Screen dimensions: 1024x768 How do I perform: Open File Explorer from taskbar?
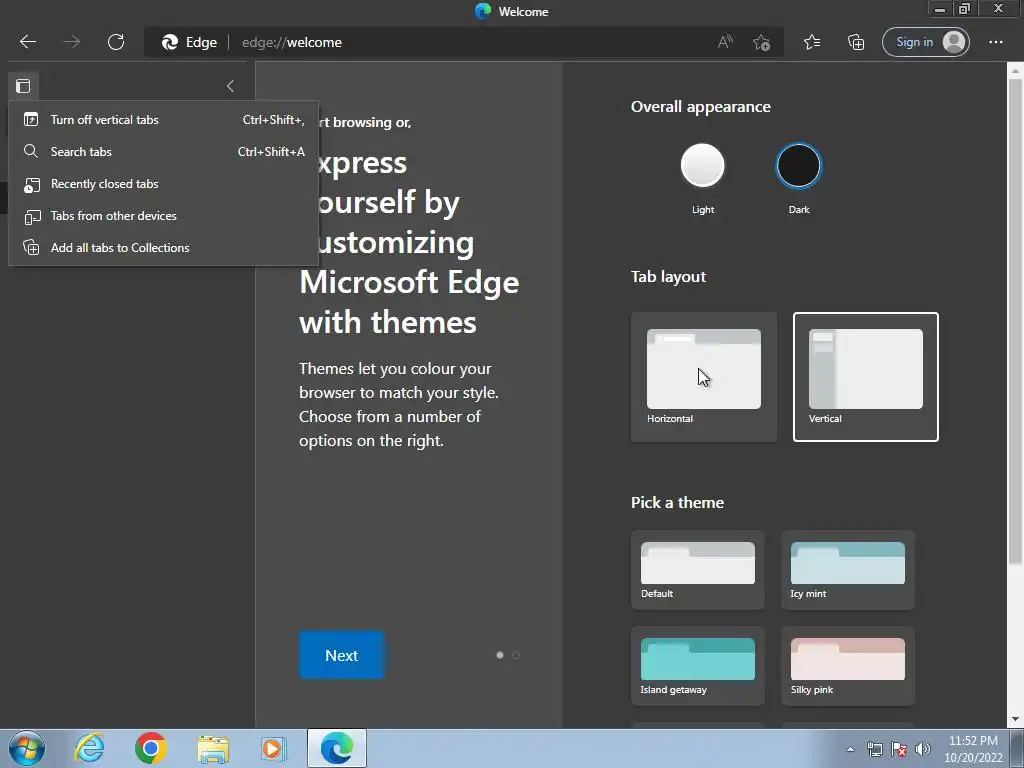coord(213,748)
